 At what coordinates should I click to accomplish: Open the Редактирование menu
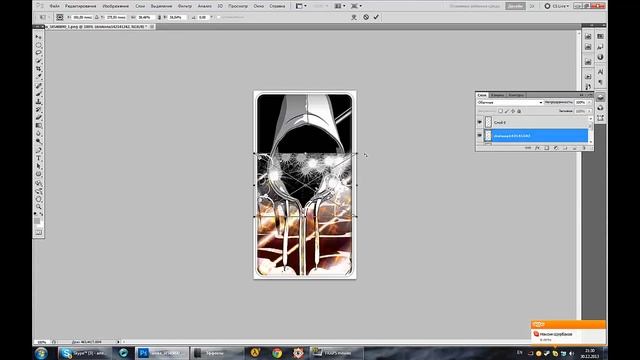pos(81,6)
